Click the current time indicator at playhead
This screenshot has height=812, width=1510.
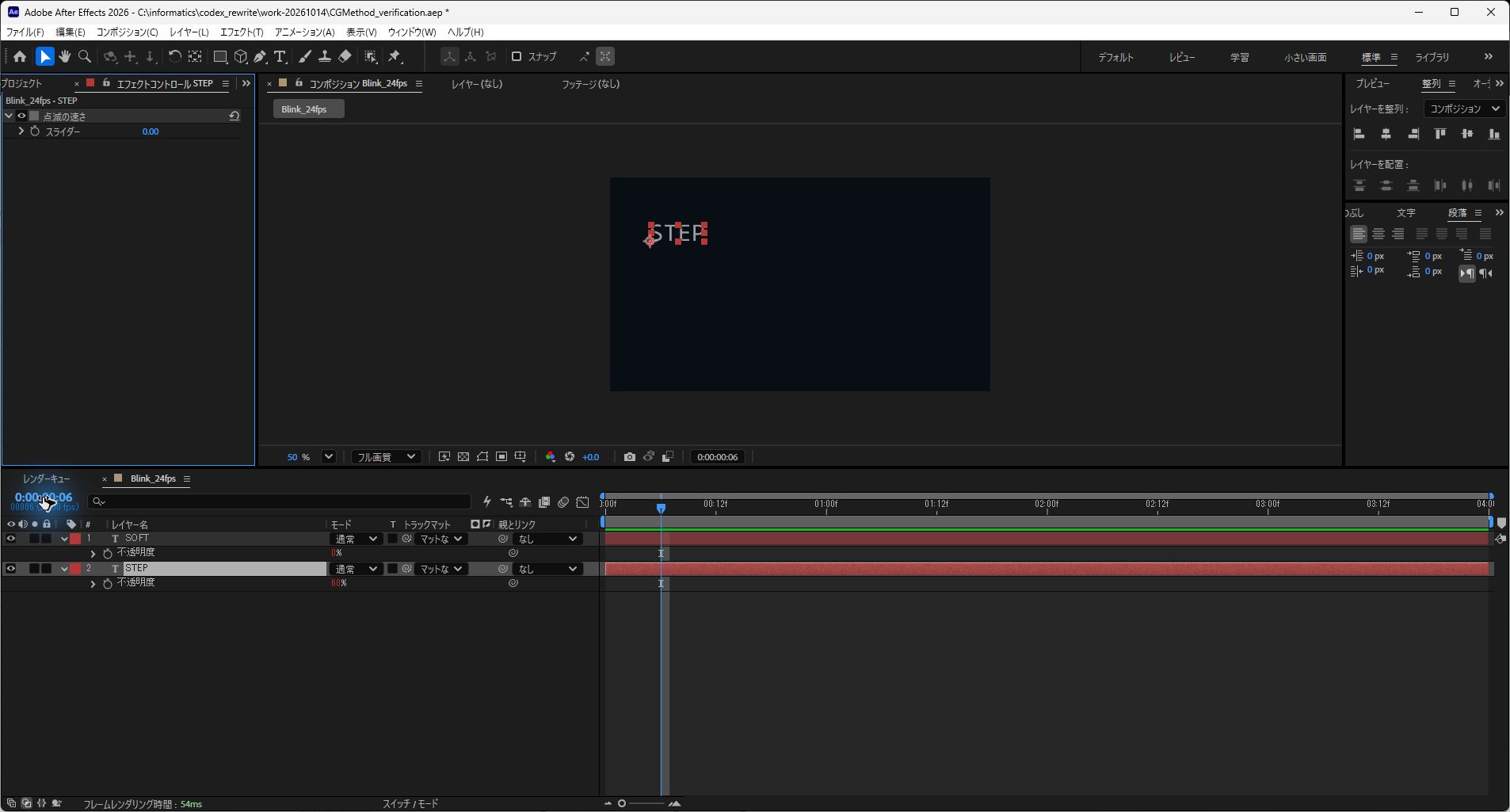pyautogui.click(x=661, y=508)
